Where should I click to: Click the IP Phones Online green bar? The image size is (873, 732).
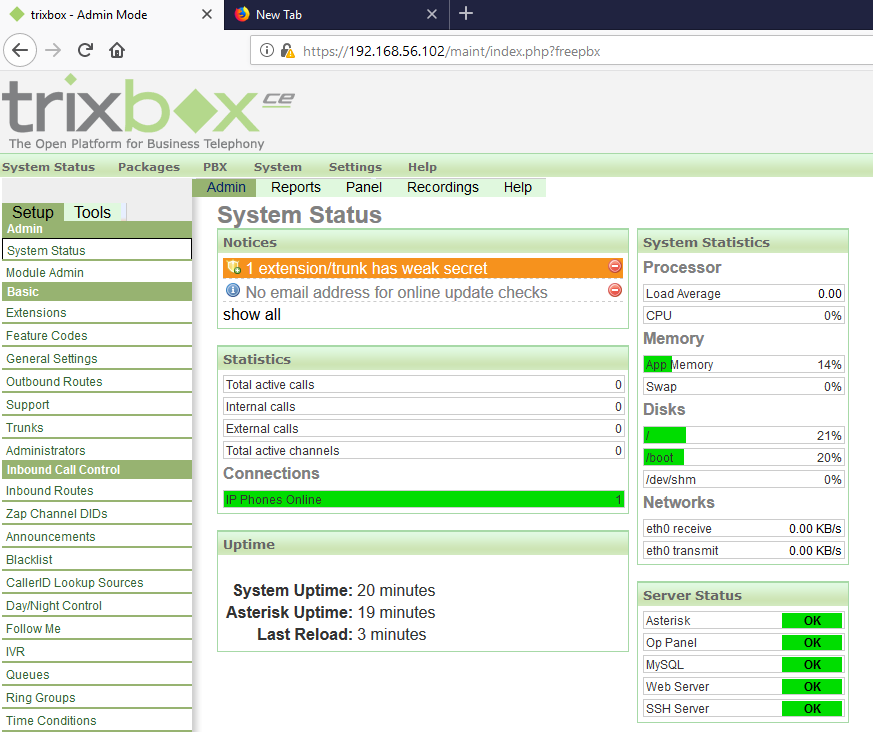423,499
